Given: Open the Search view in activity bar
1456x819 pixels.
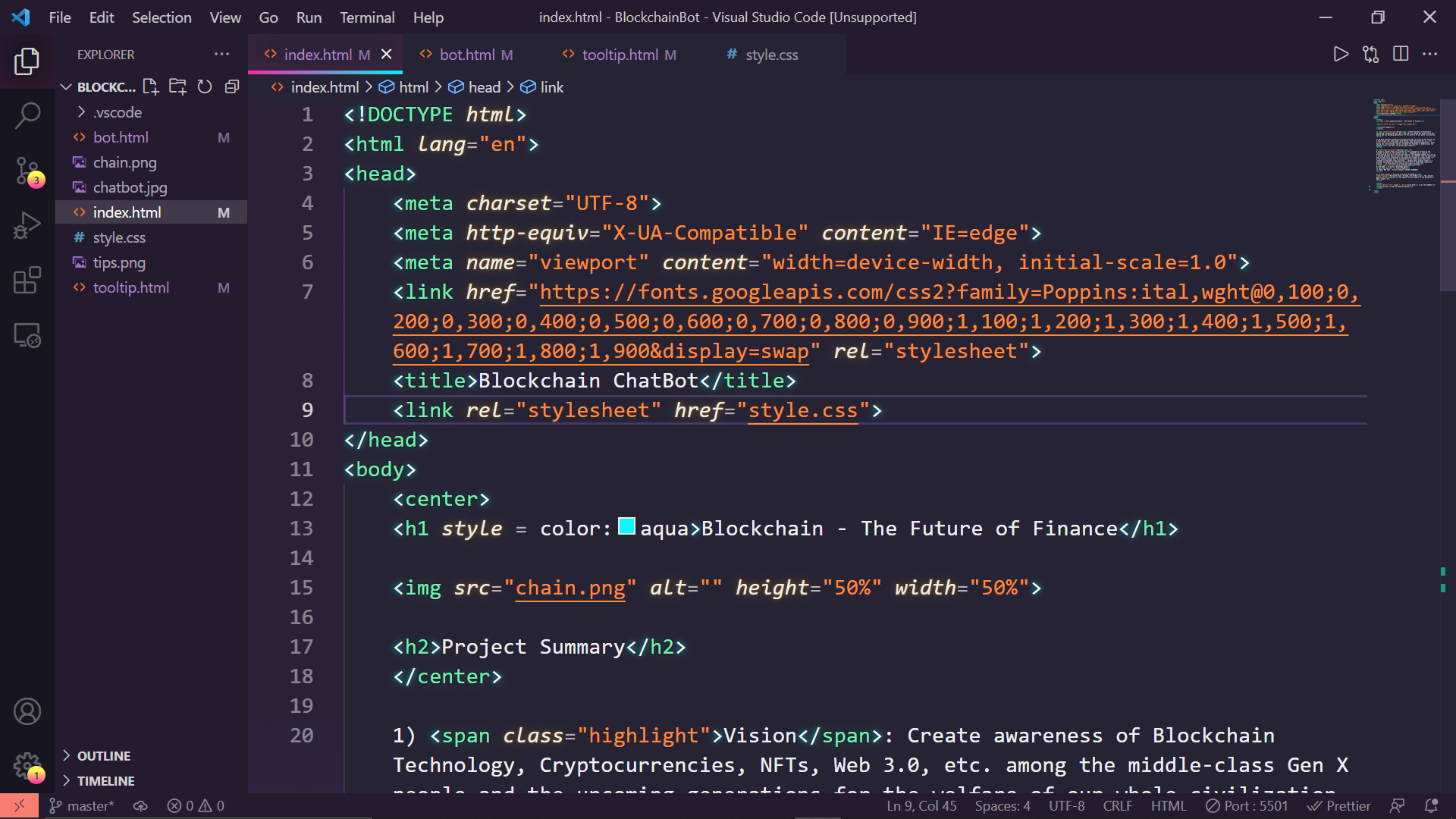Looking at the screenshot, I should (27, 116).
